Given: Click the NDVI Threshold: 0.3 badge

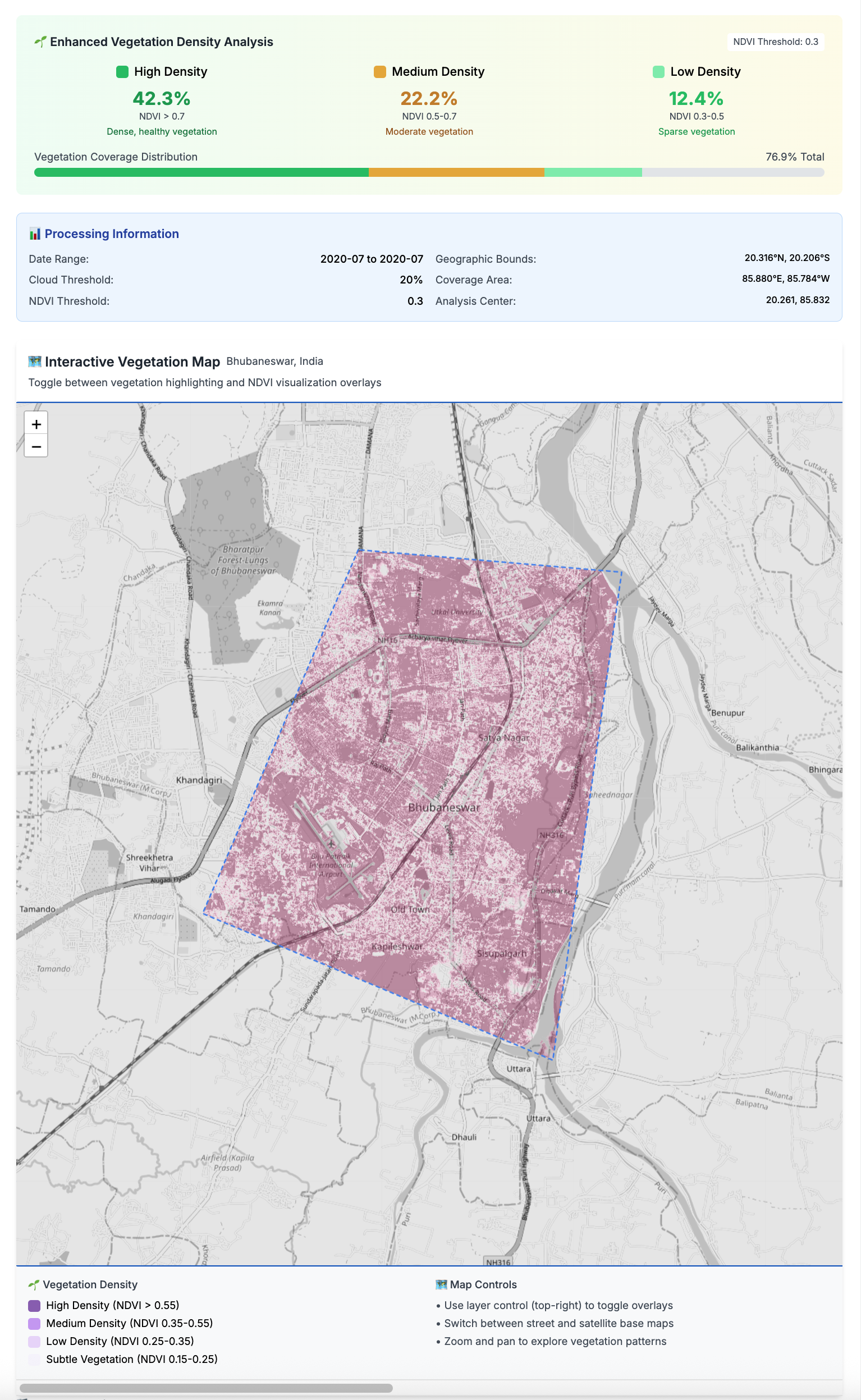Looking at the screenshot, I should tap(775, 42).
